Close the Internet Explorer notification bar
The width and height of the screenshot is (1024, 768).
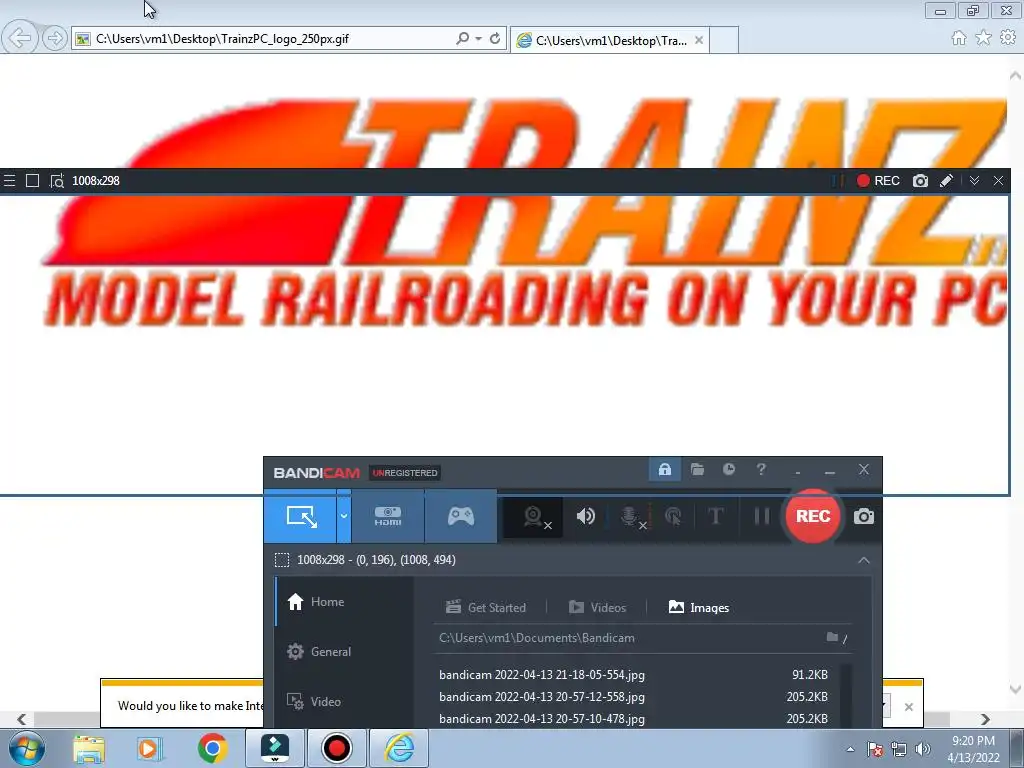(x=908, y=707)
